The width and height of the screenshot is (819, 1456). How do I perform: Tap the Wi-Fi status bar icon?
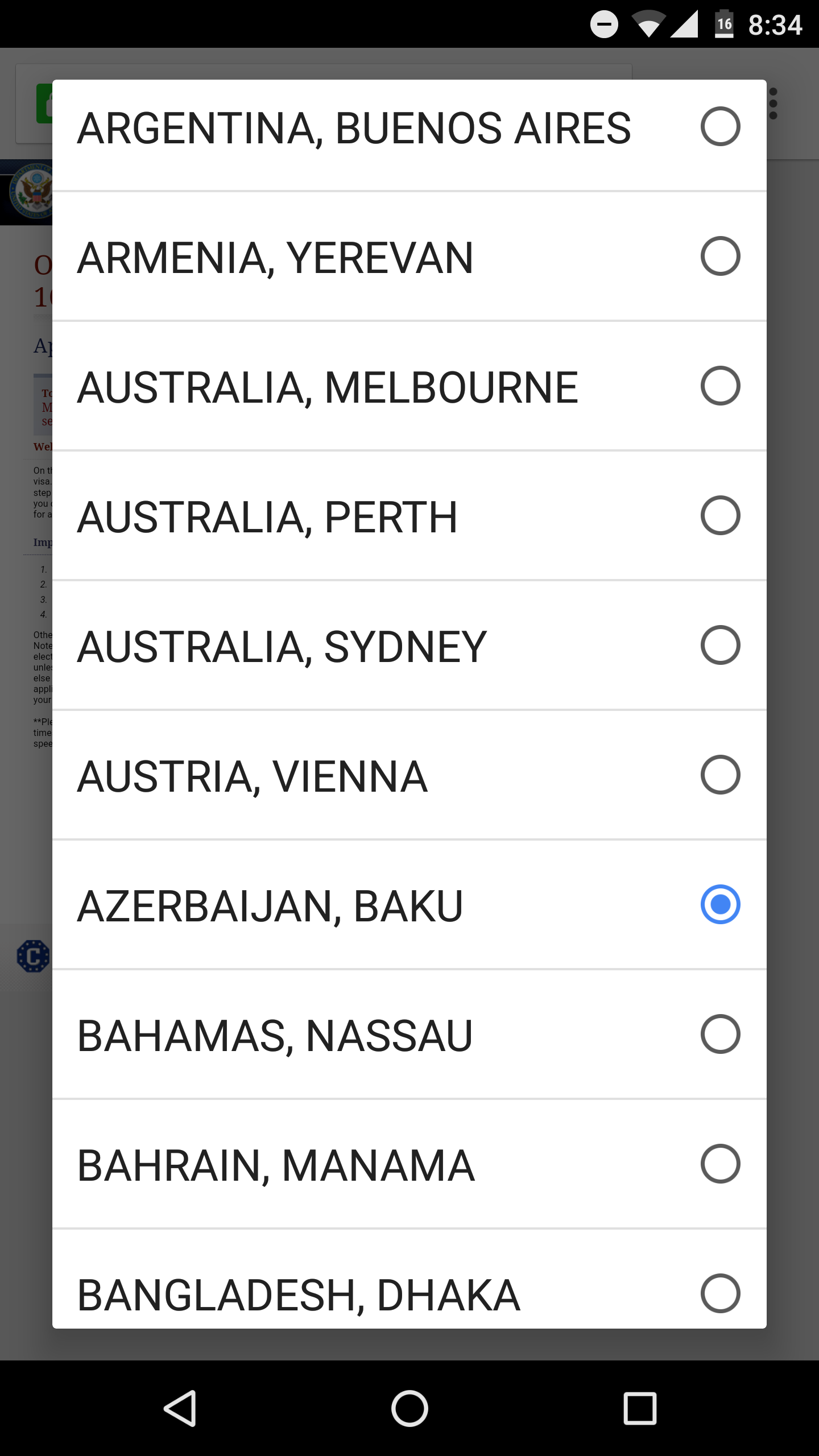[x=648, y=24]
